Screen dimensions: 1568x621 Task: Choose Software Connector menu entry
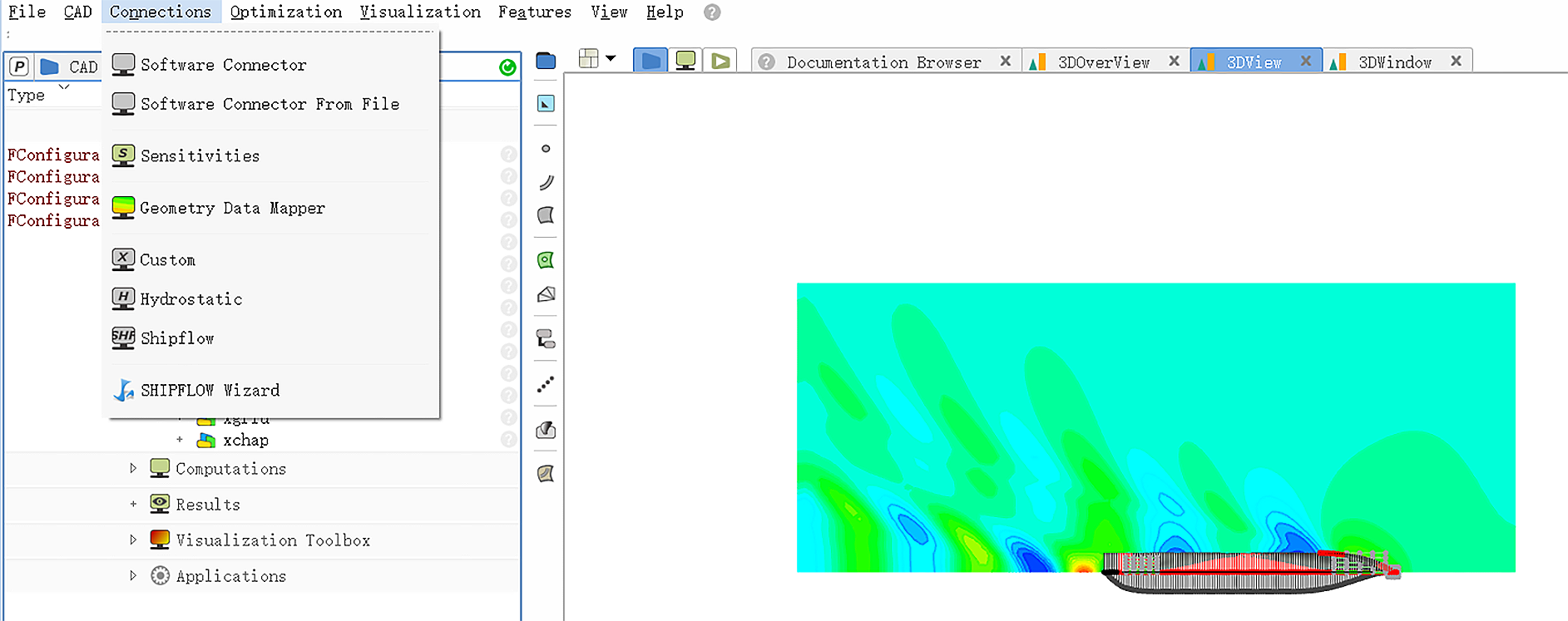tap(271, 65)
